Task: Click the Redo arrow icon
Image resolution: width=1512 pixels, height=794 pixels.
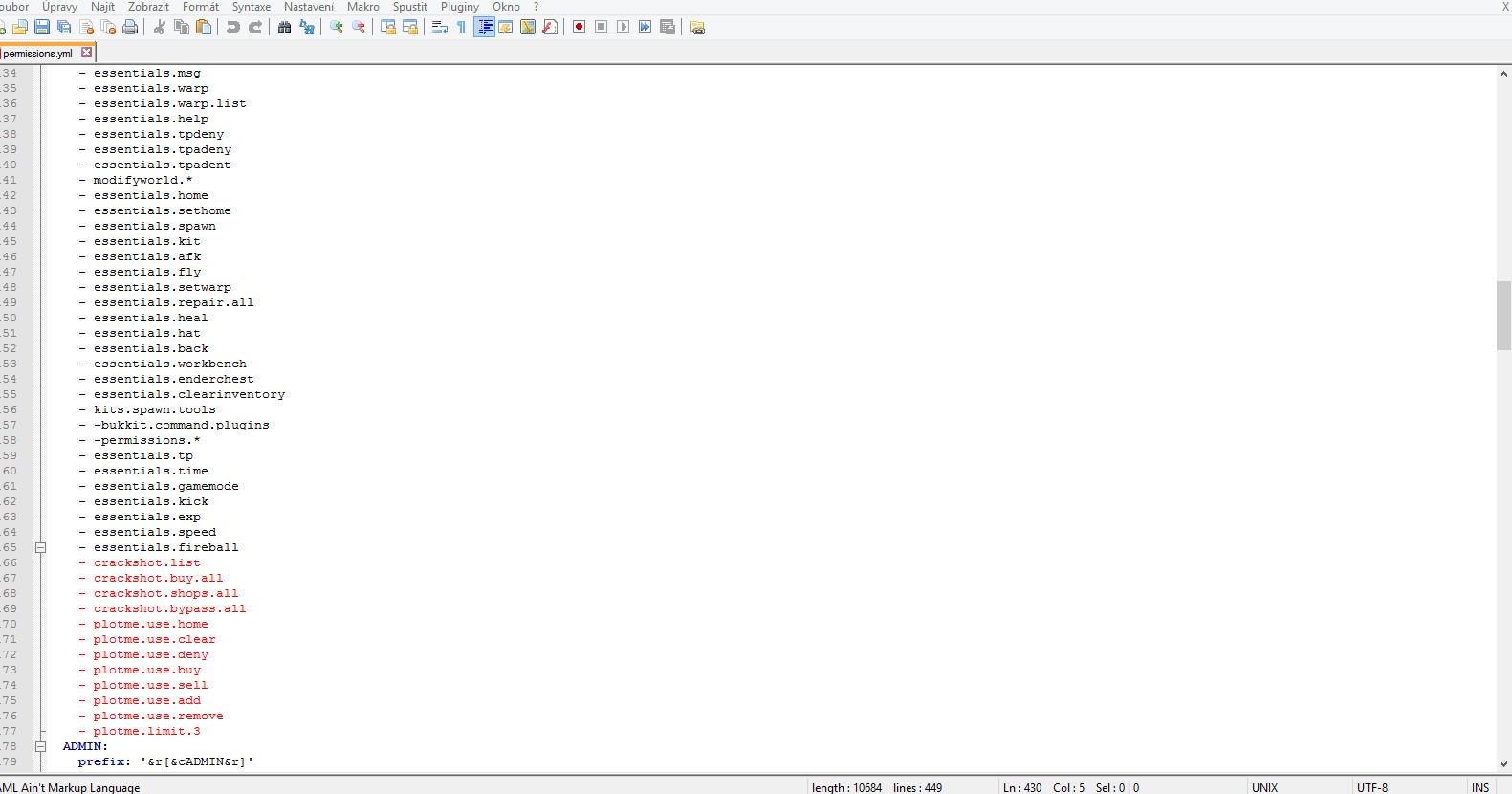Action: pos(255,27)
